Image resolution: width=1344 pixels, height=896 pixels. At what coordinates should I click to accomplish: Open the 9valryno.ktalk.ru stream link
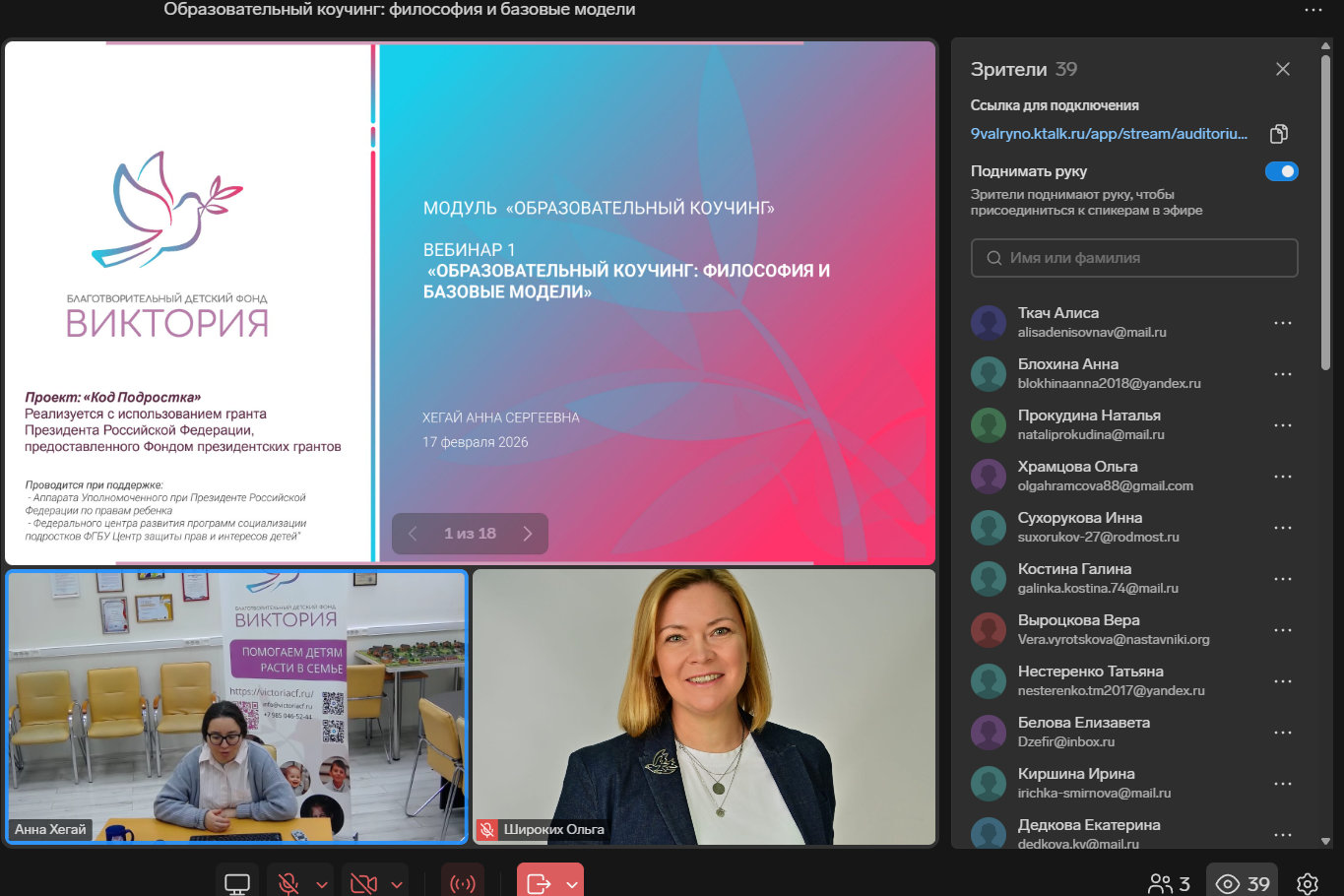1109,134
